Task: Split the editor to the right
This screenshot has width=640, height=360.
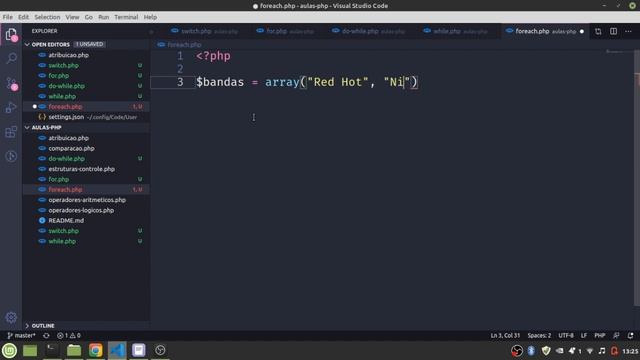Action: pos(613,31)
